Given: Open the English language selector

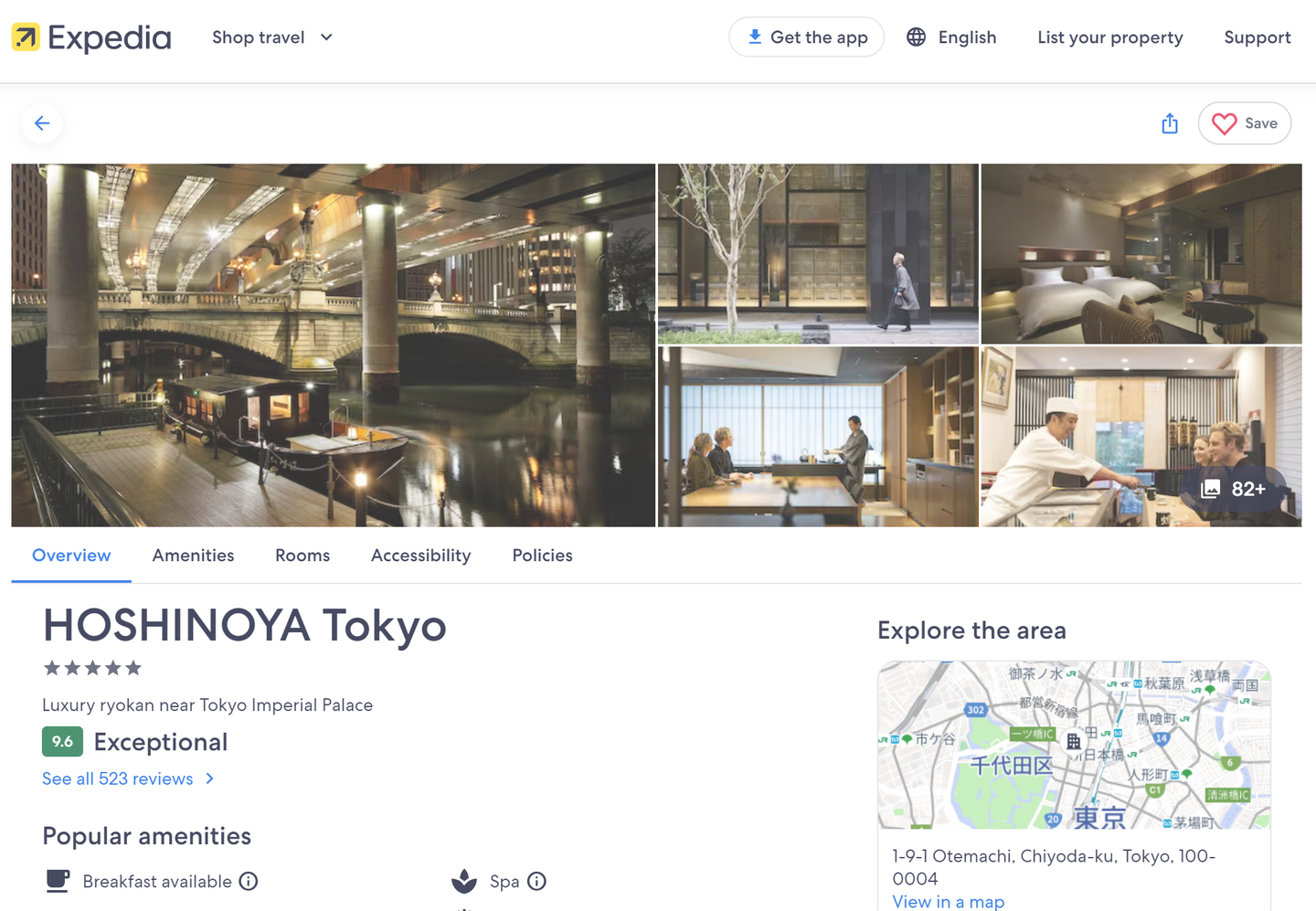Looking at the screenshot, I should coord(967,37).
